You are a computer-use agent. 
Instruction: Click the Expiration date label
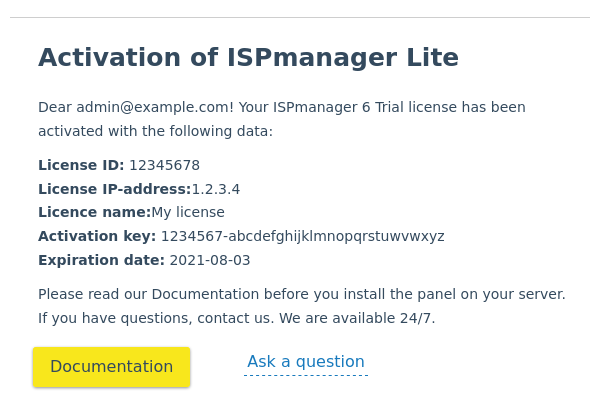(102, 260)
